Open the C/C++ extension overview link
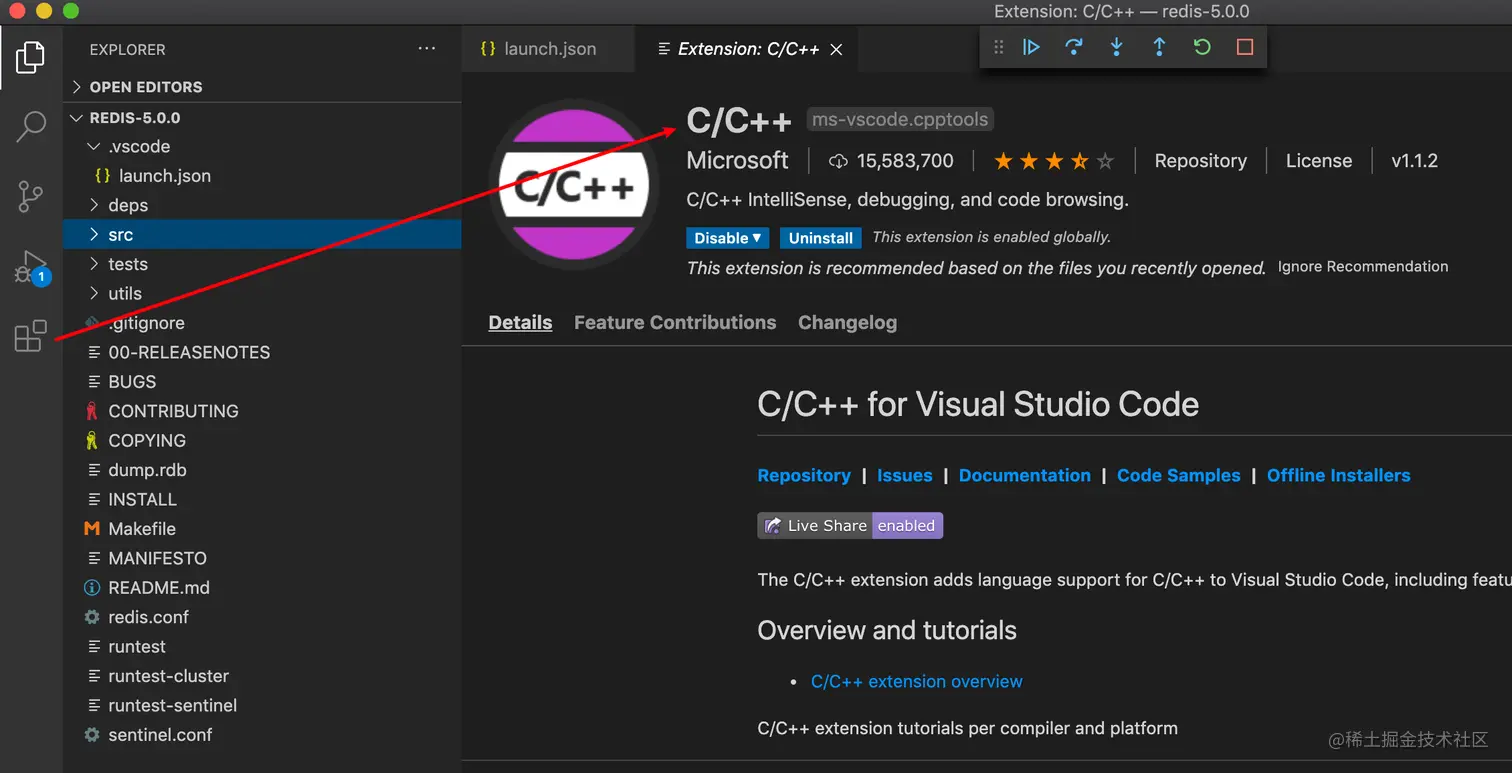 [x=916, y=682]
